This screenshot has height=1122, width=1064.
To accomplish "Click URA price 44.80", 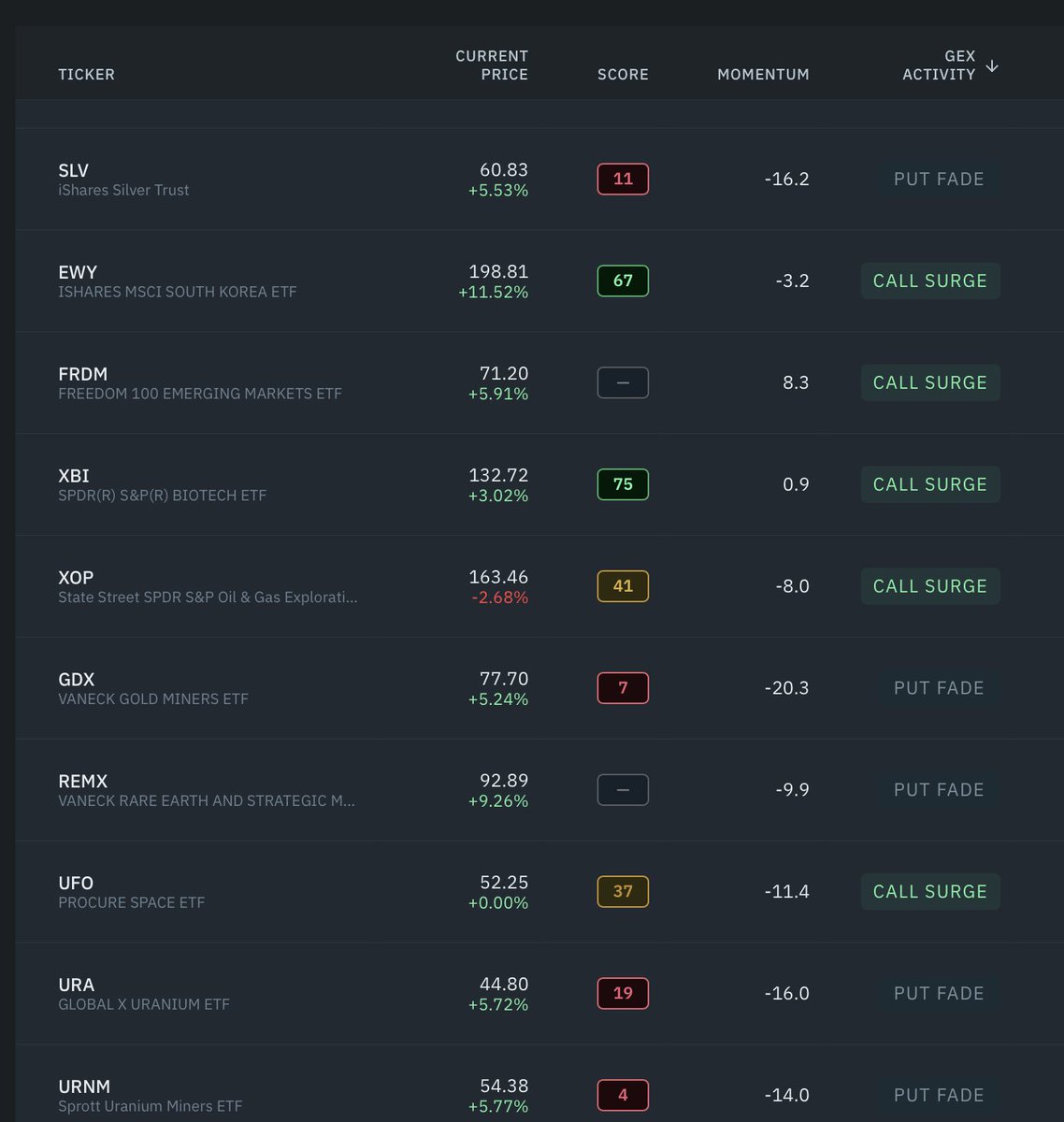I will click(504, 985).
